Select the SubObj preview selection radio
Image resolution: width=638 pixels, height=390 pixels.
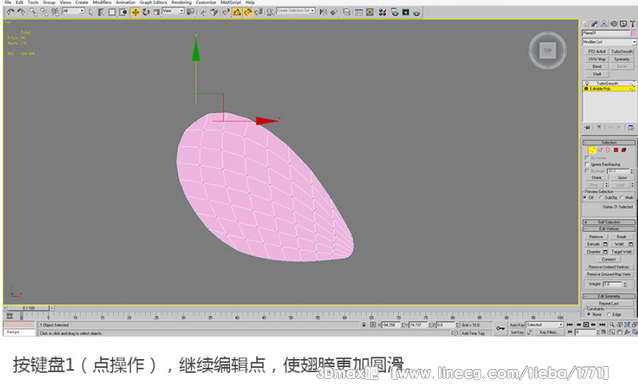pyautogui.click(x=601, y=197)
